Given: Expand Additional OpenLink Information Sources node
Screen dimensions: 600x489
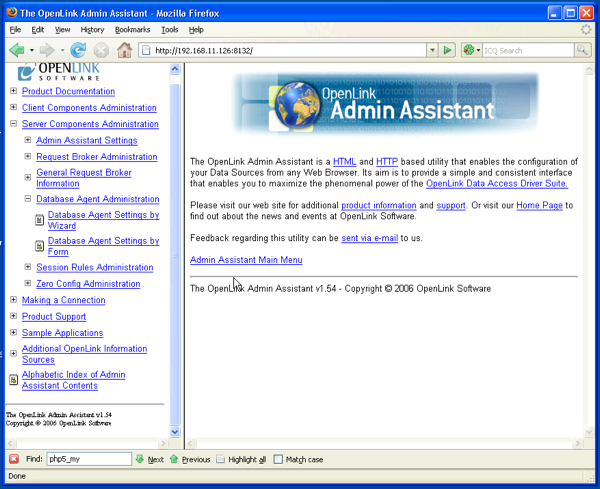Looking at the screenshot, I should [13, 354].
